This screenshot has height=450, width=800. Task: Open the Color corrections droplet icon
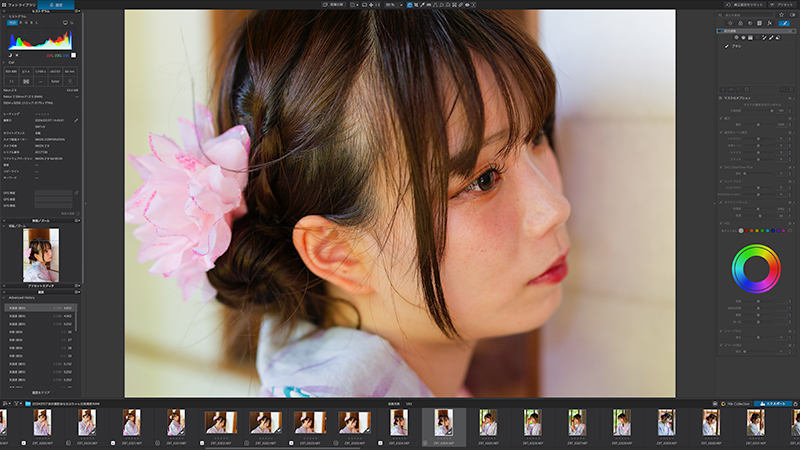(740, 23)
